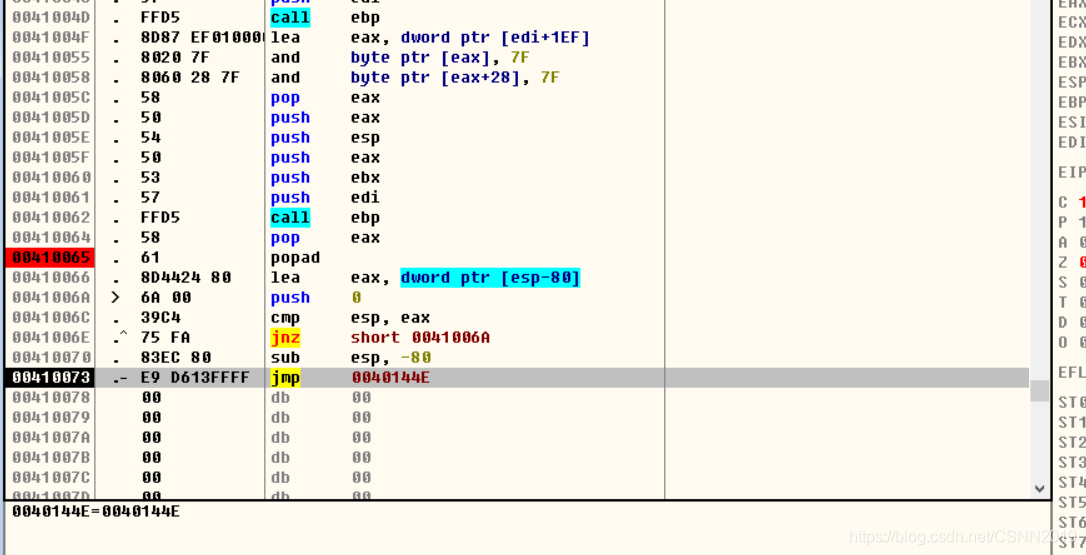Click the EFL register label

1073,372
